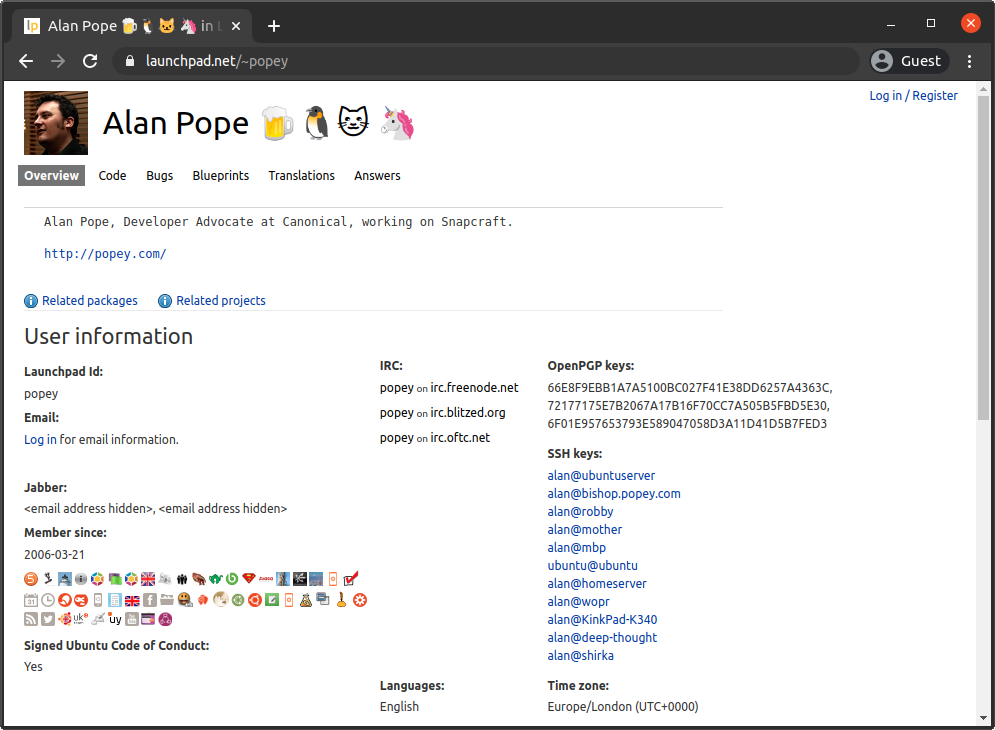
Task: Click the green teapot team badge
Action: tap(216, 579)
